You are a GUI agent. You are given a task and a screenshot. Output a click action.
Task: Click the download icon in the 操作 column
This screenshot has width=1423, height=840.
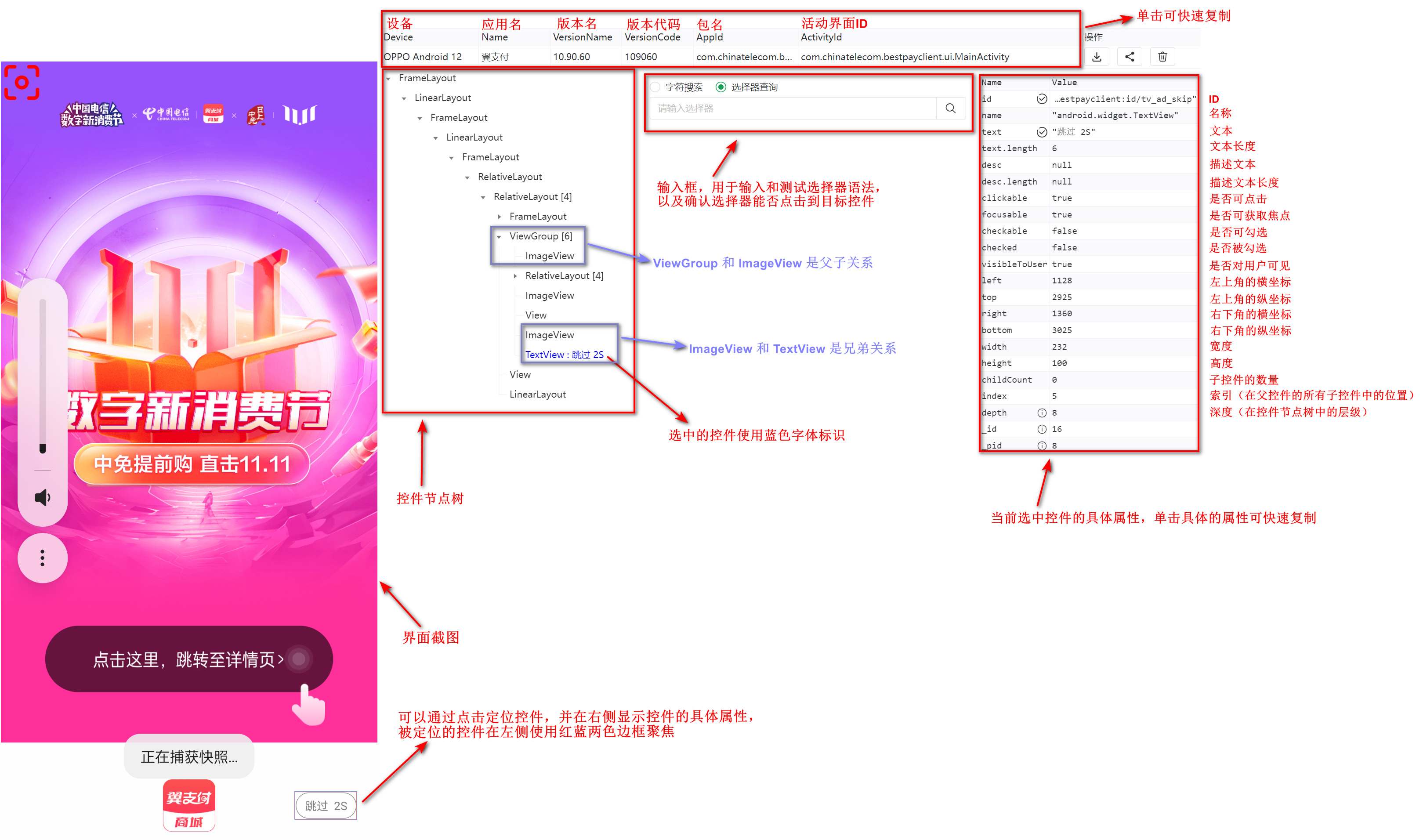click(x=1097, y=56)
